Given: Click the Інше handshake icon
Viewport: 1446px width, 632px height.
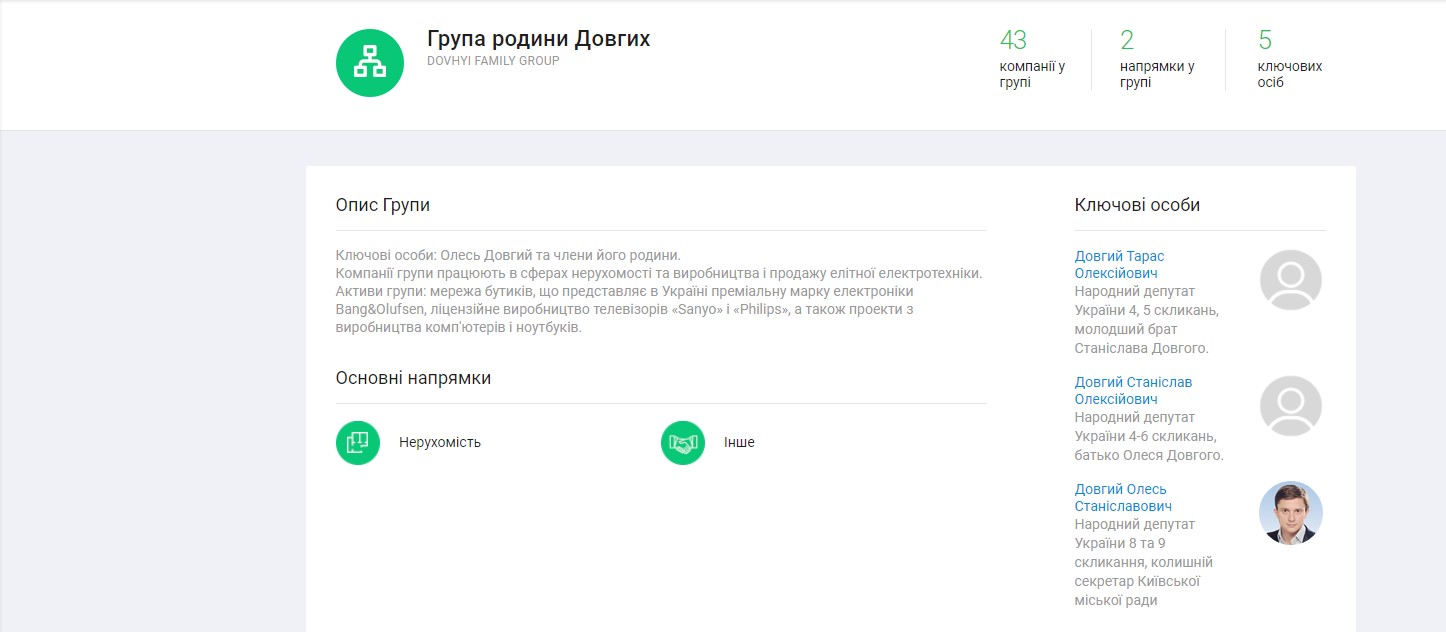Looking at the screenshot, I should click(683, 442).
